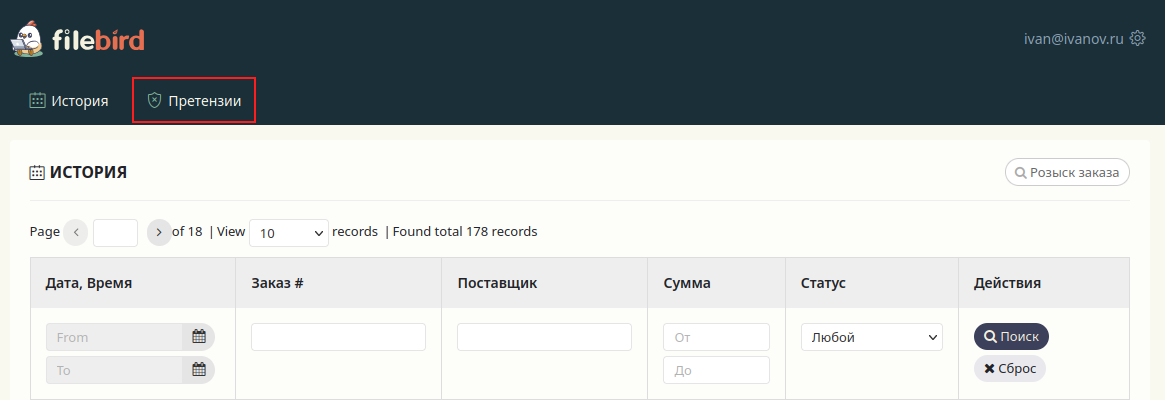Open the Претензии tab
This screenshot has width=1165, height=400.
point(194,100)
